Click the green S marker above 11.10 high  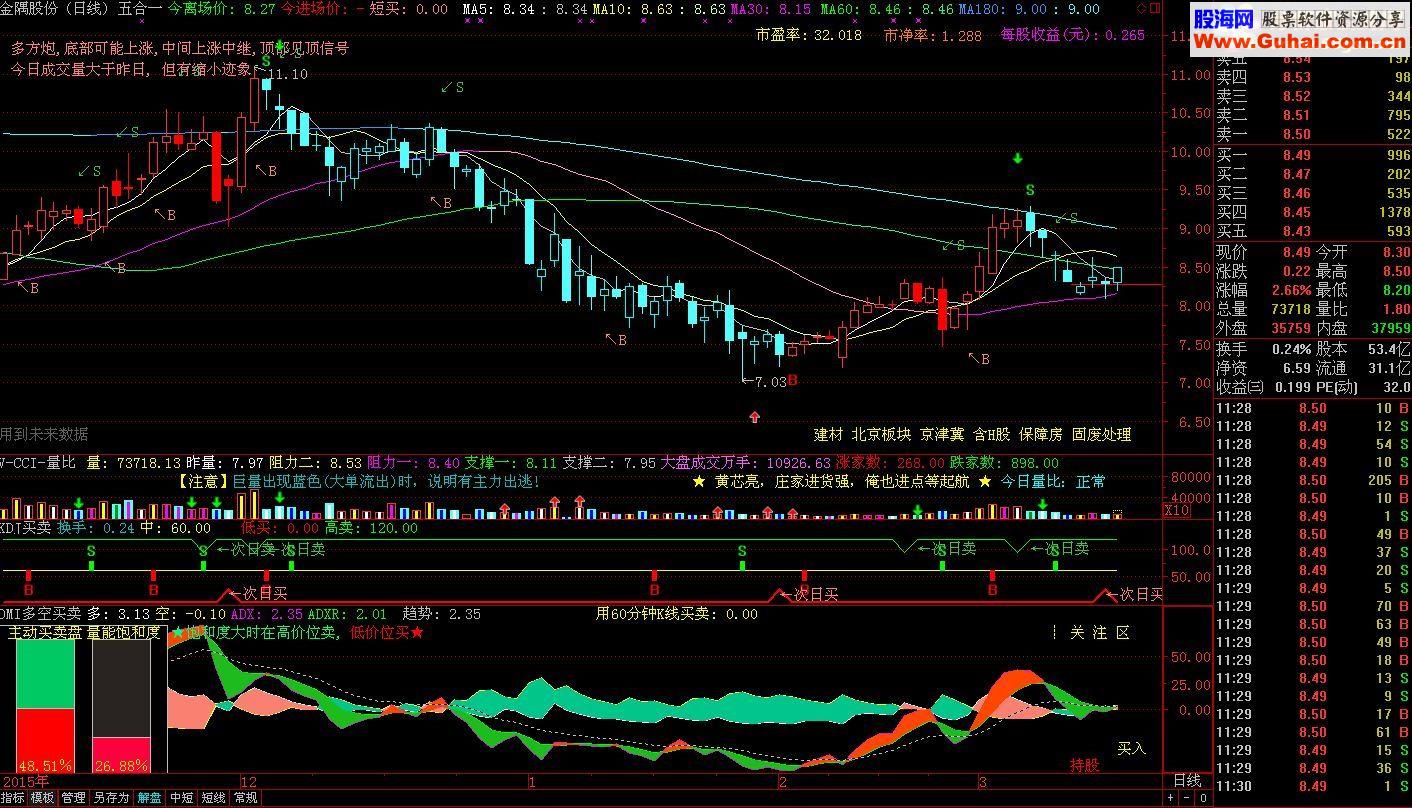(x=267, y=61)
